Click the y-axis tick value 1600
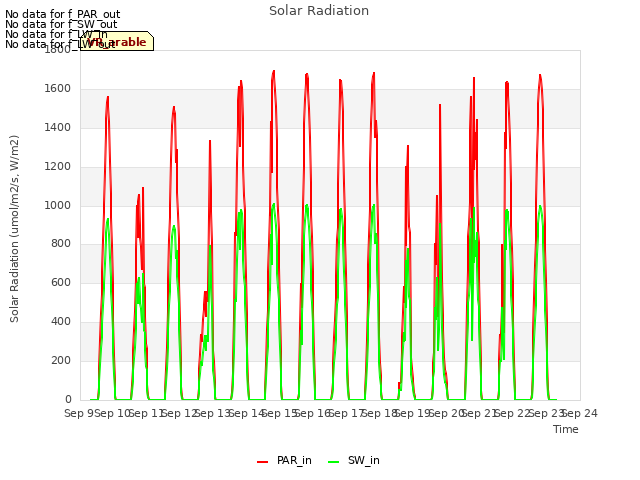This screenshot has height=480, width=640. pyautogui.click(x=58, y=88)
